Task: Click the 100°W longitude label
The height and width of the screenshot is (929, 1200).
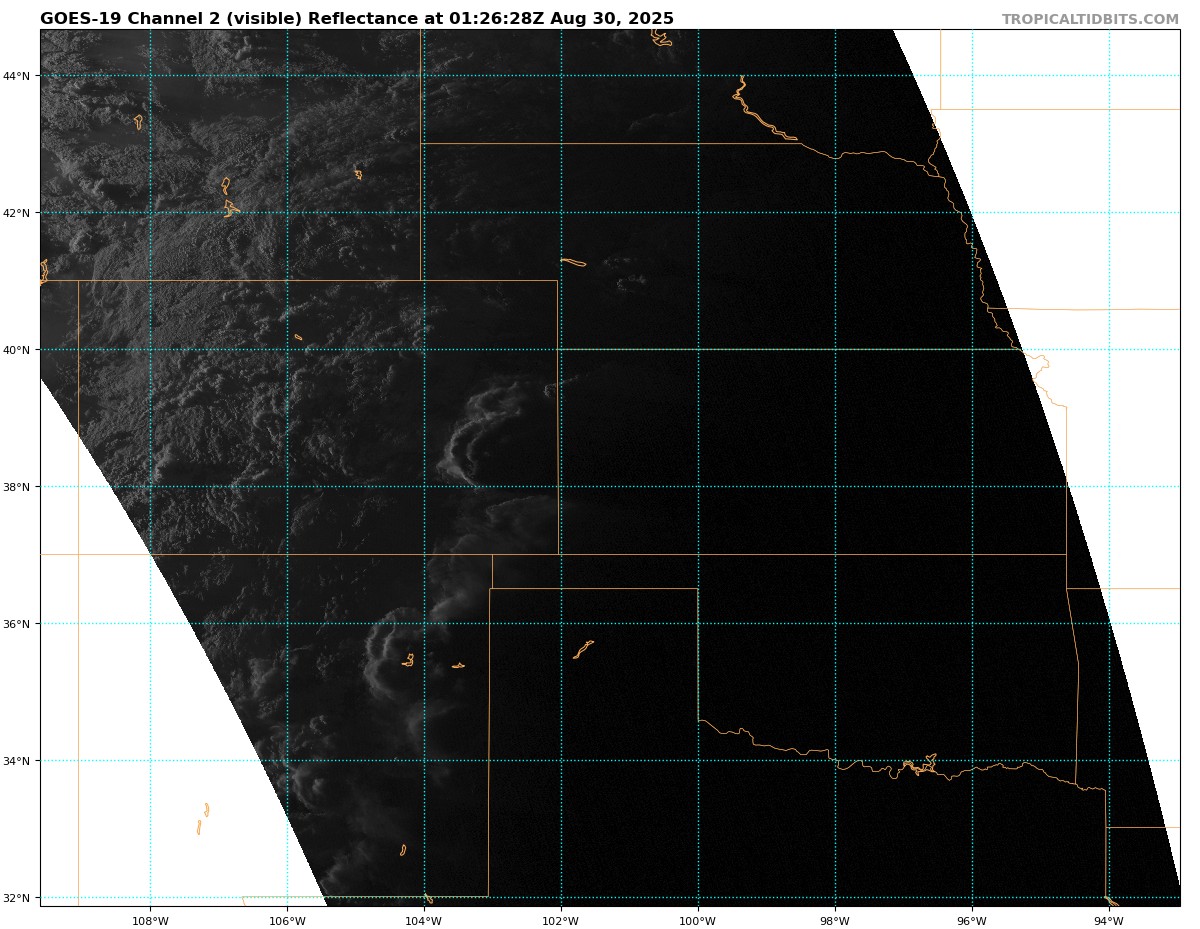Action: pyautogui.click(x=698, y=921)
